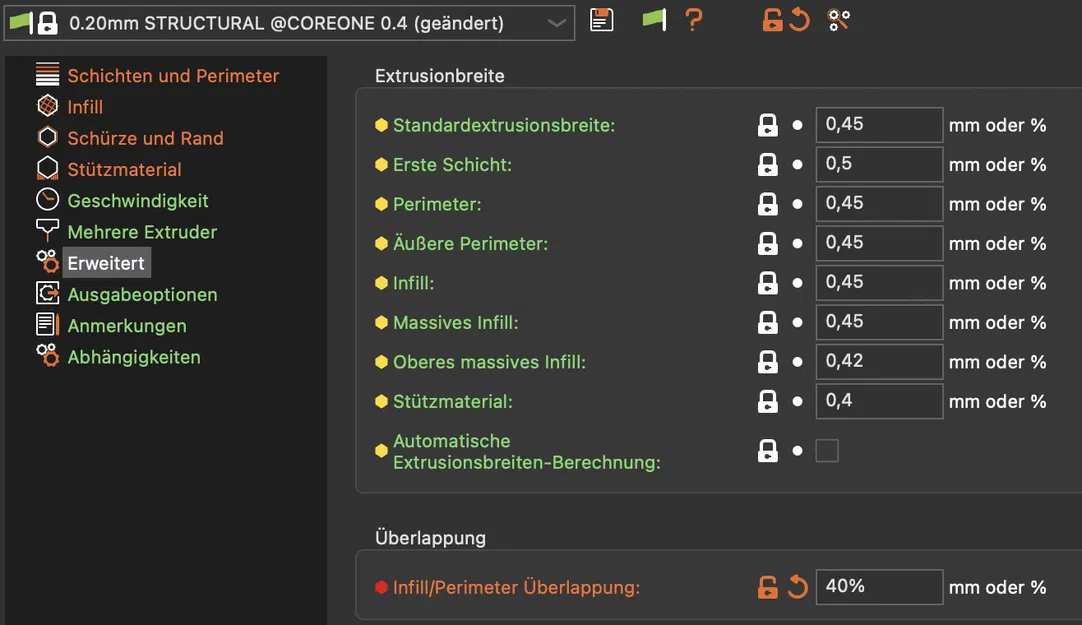Click the Erste Schicht width input field

point(879,164)
